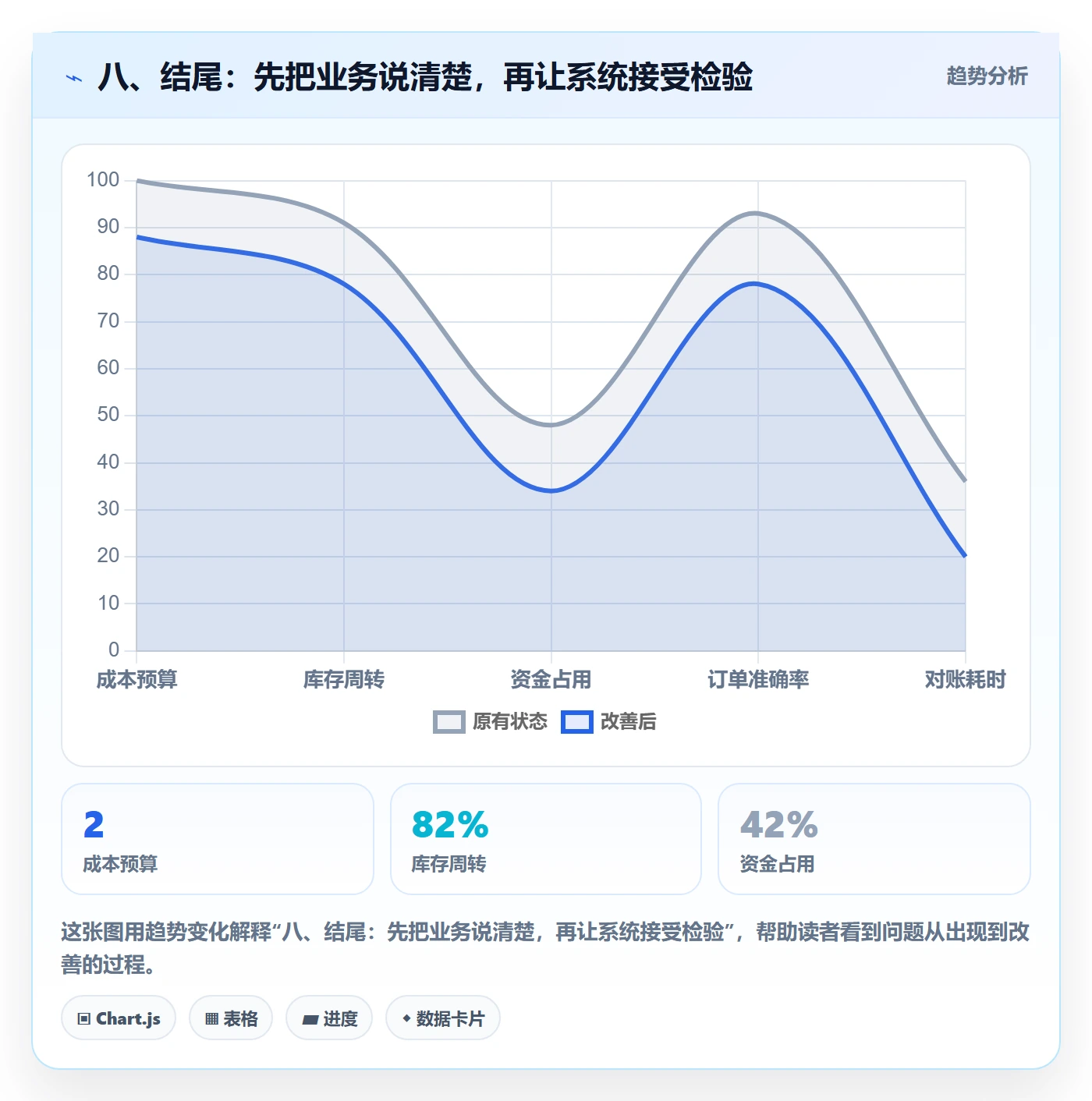Click the 42% value text

click(x=779, y=824)
